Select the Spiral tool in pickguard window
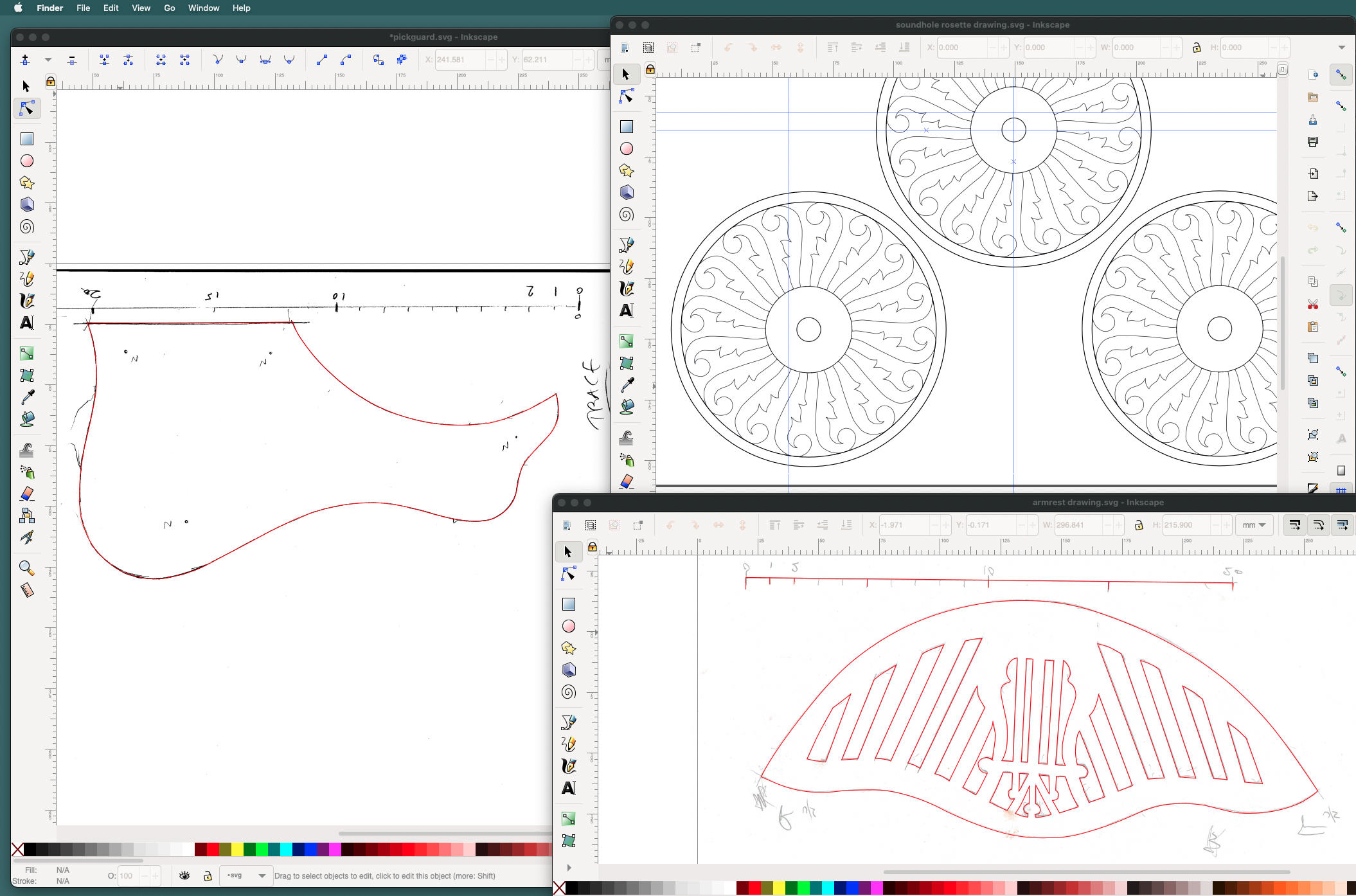 click(x=26, y=227)
